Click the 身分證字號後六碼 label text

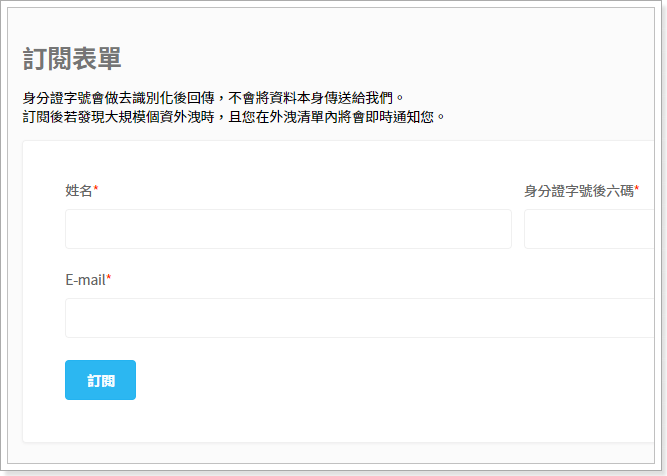pyautogui.click(x=578, y=190)
